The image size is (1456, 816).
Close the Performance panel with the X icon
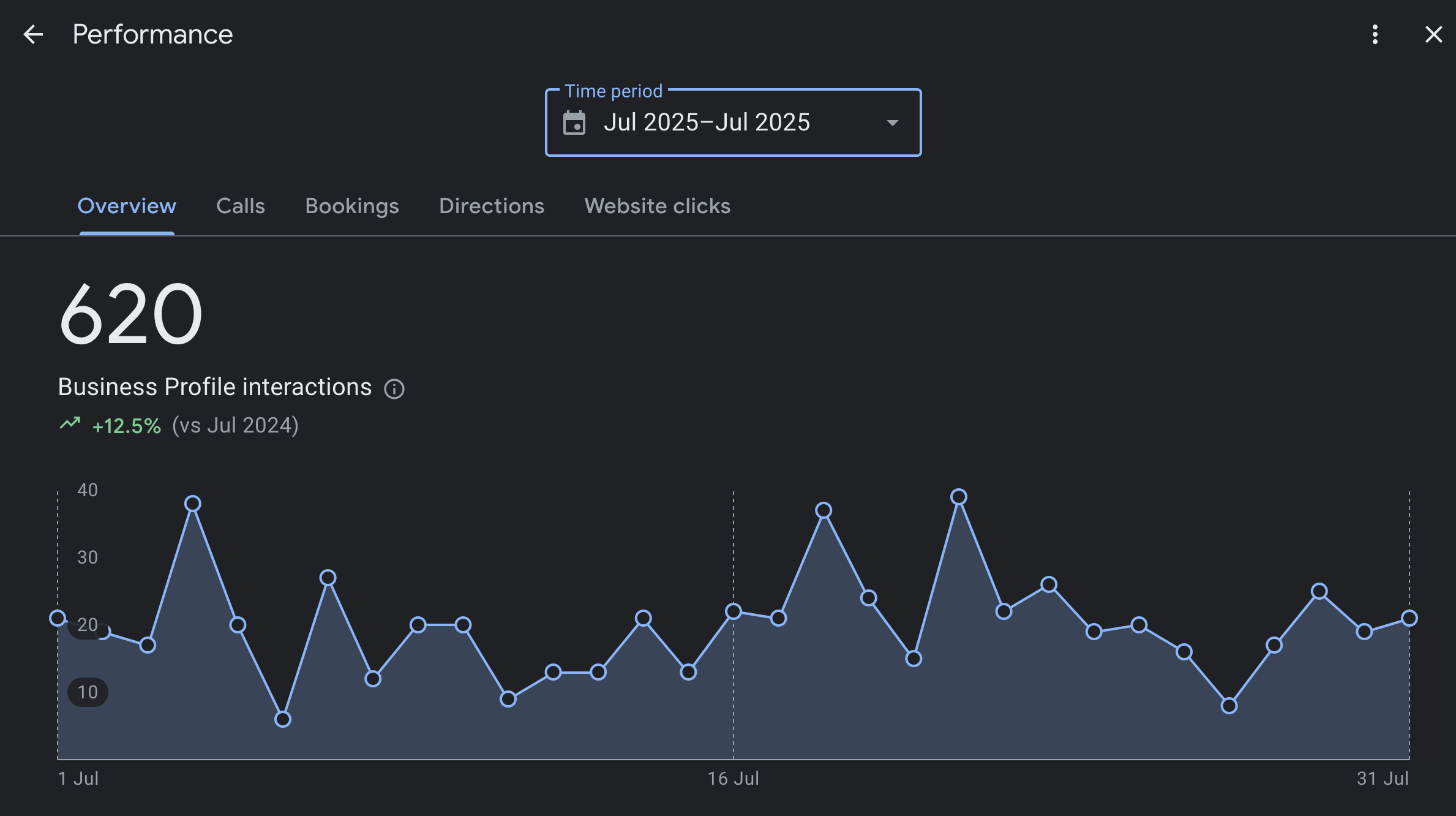pyautogui.click(x=1433, y=34)
